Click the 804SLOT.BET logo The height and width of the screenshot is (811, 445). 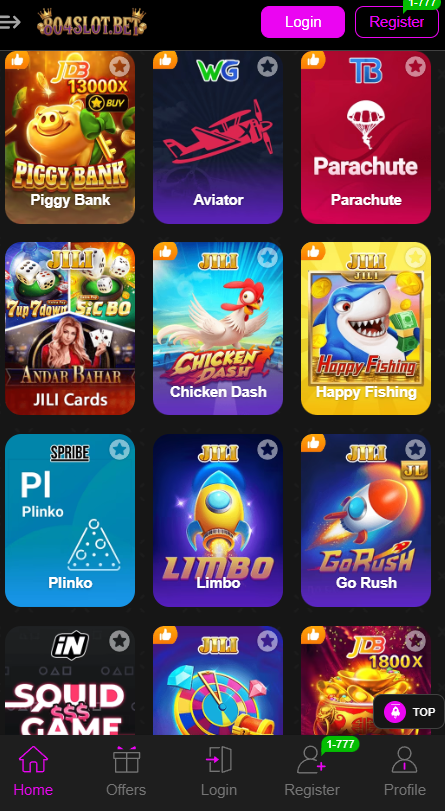click(92, 22)
